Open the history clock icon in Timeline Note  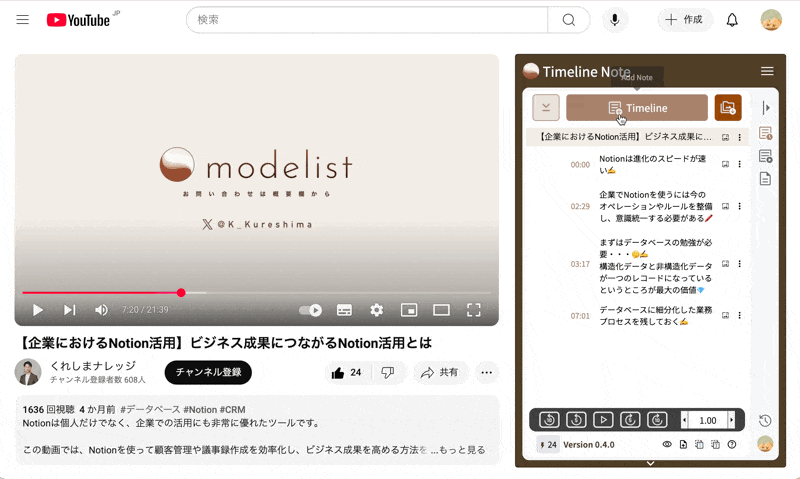click(765, 421)
